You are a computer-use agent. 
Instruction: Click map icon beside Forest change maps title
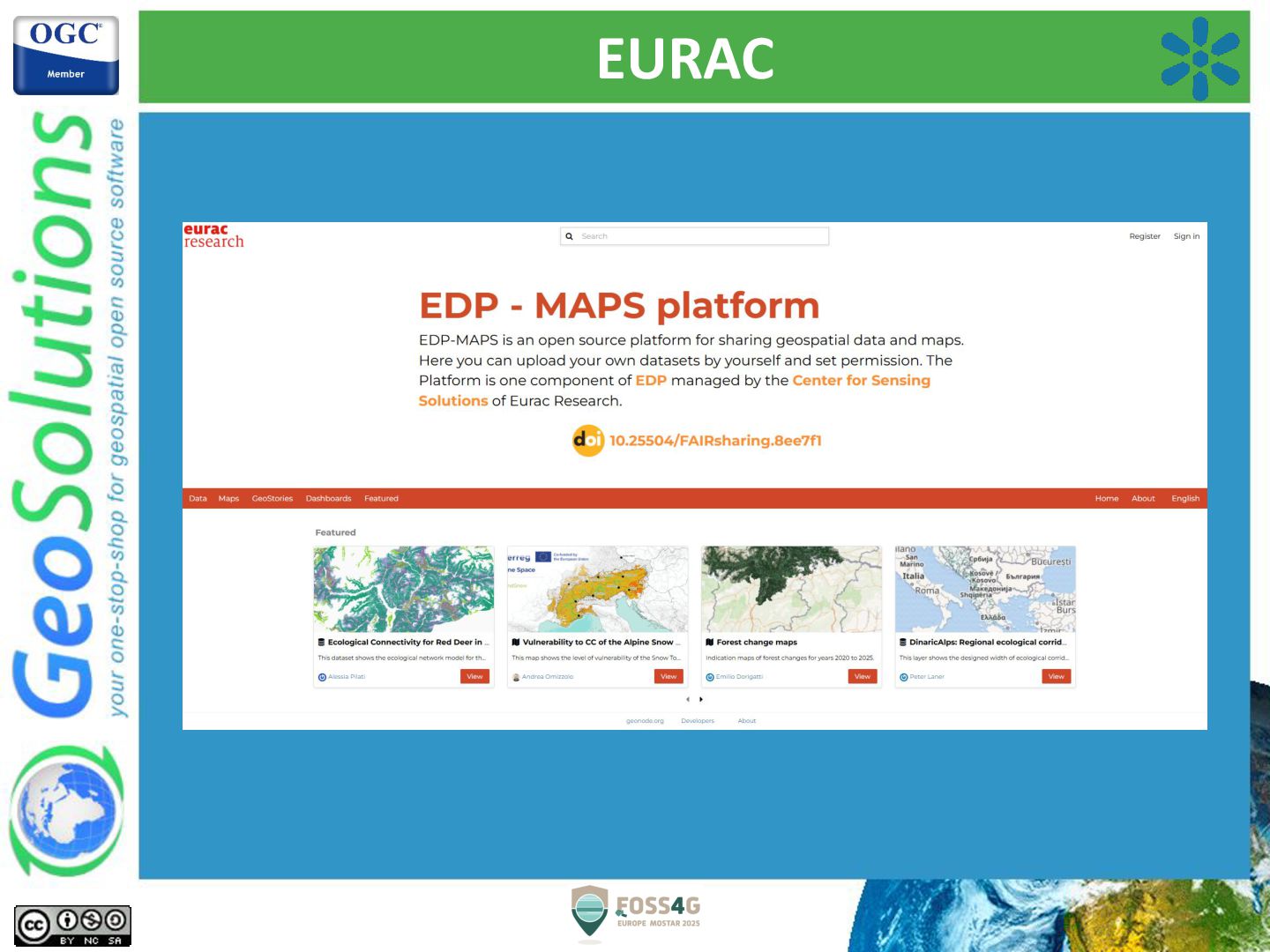[710, 643]
